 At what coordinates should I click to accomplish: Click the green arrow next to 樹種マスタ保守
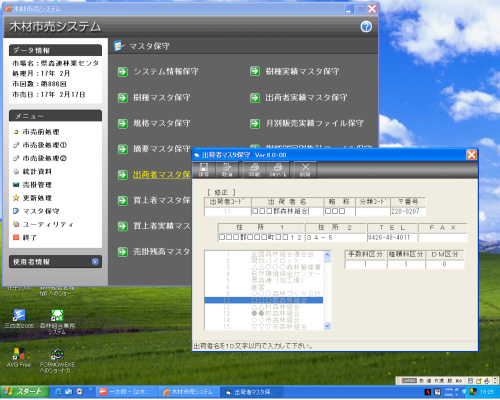(x=123, y=98)
